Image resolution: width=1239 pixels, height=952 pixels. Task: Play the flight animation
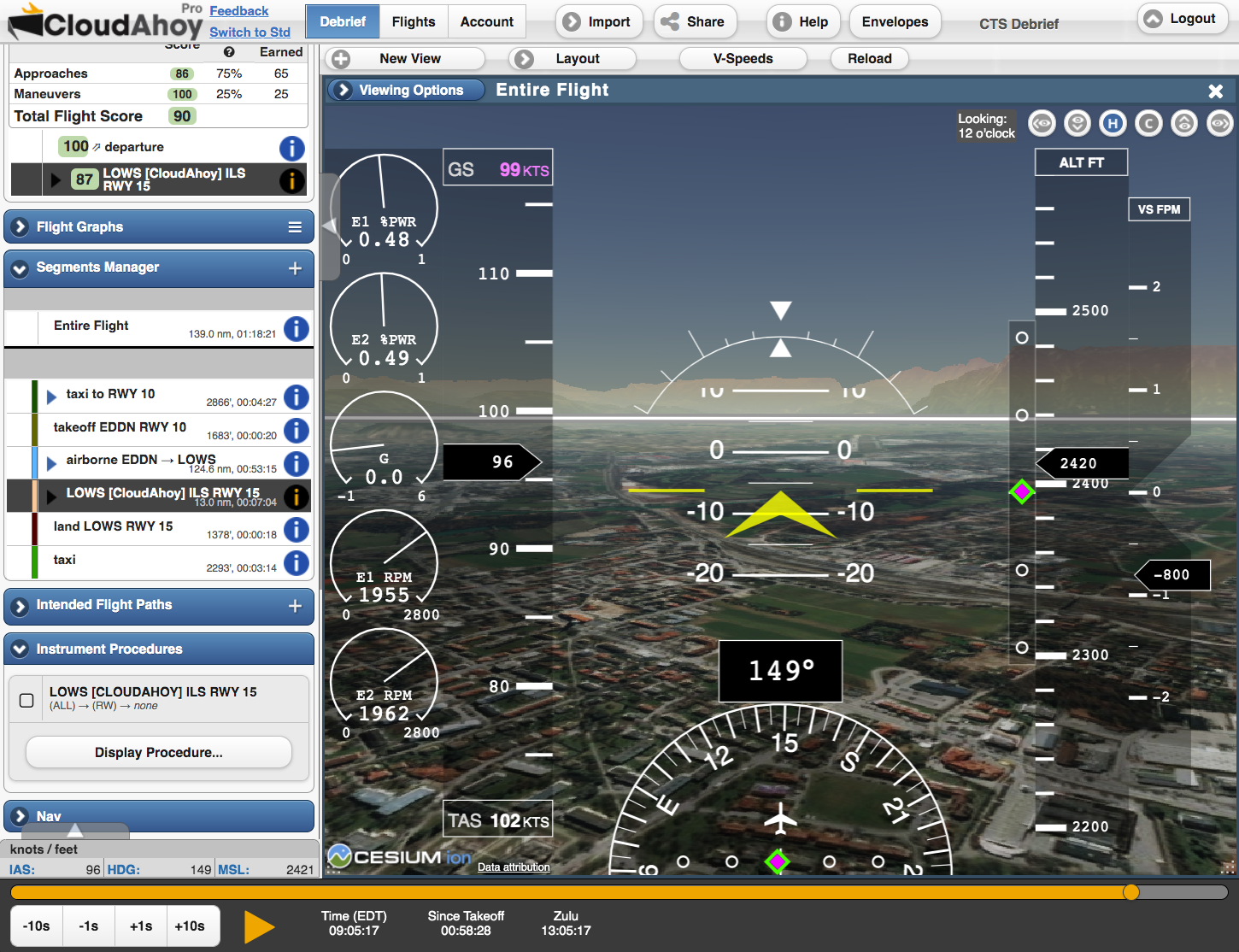[x=259, y=926]
